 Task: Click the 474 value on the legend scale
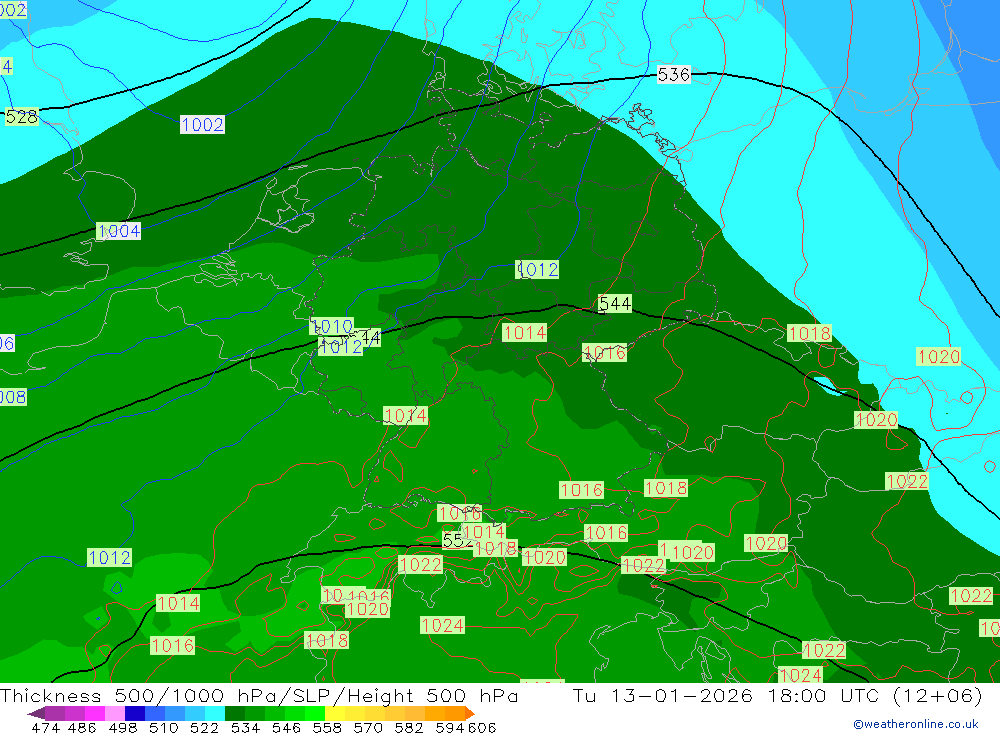(45, 727)
